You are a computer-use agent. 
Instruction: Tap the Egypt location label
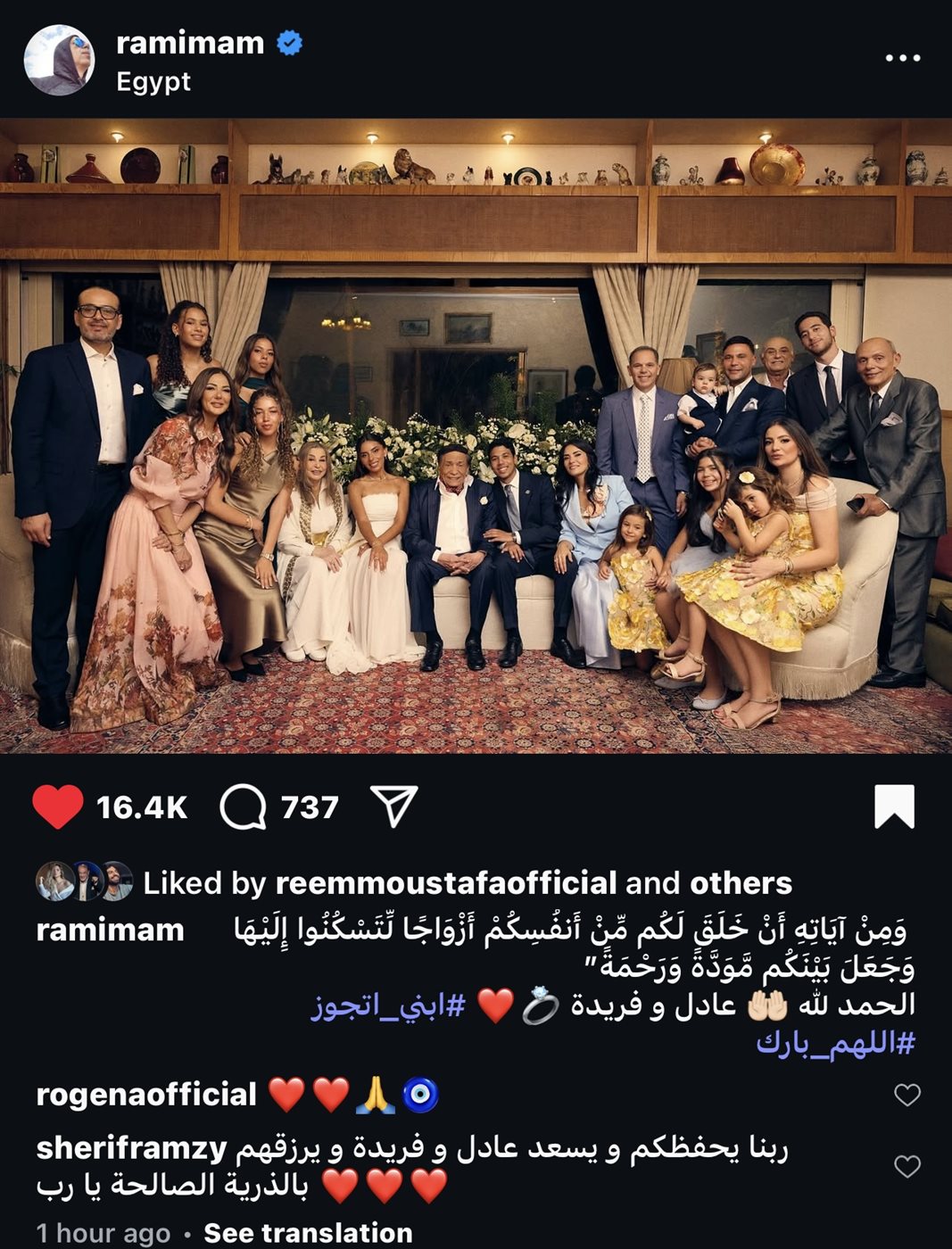[x=153, y=81]
